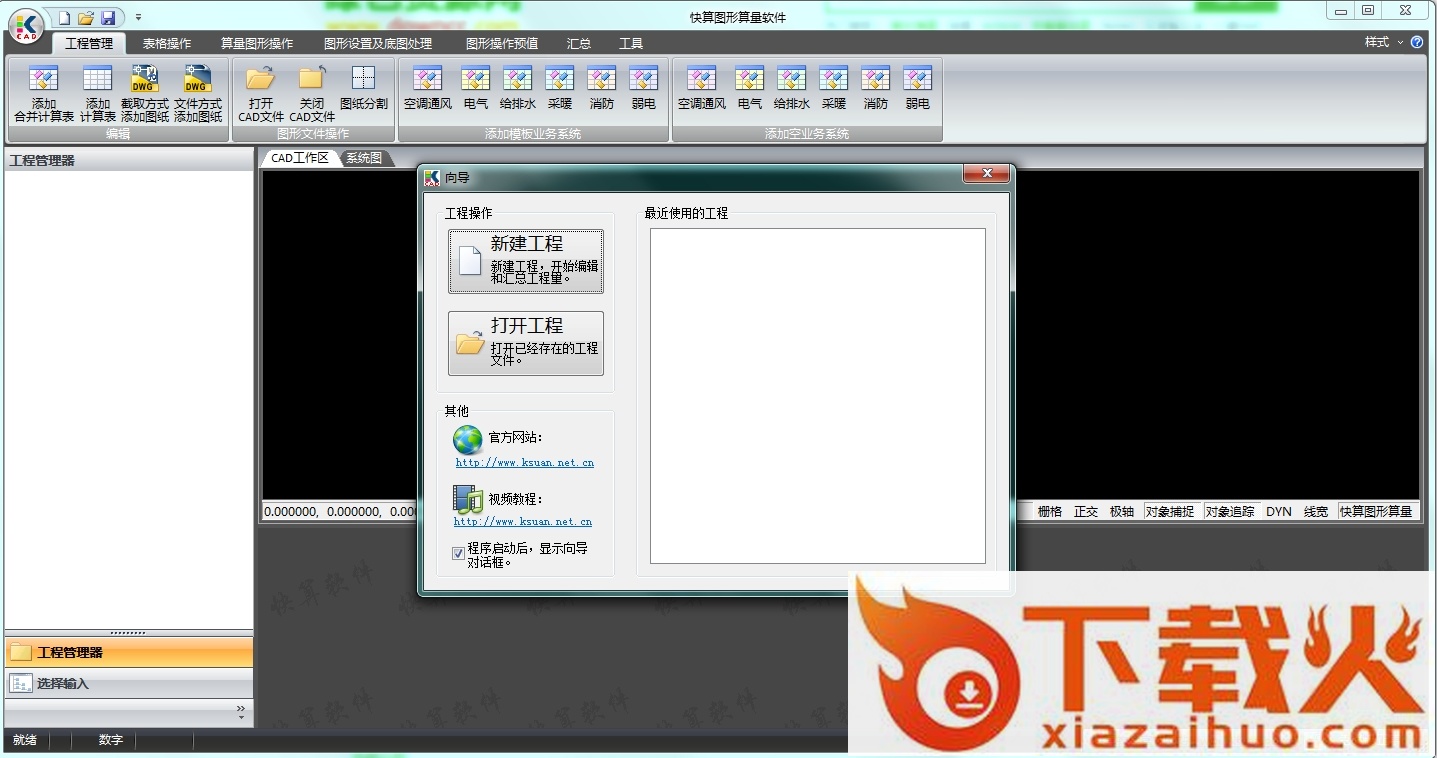The width and height of the screenshot is (1437, 758).
Task: Click 添加计算表 in the ribbon
Action: coord(98,94)
